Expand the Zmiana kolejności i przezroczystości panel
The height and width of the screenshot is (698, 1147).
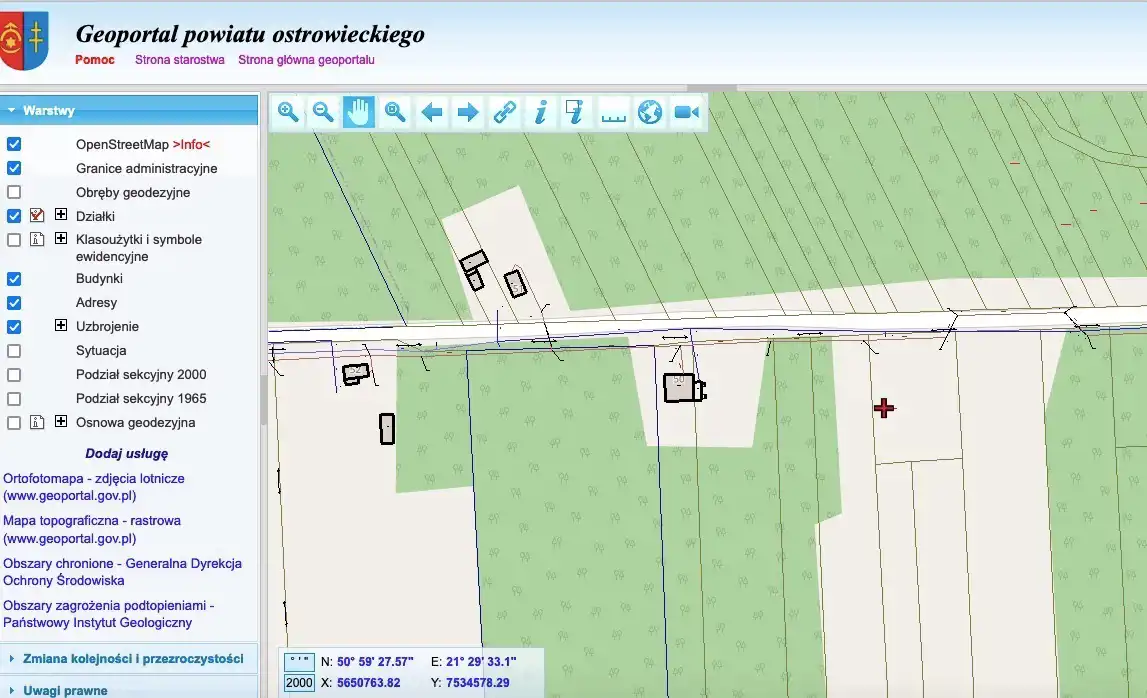click(132, 658)
